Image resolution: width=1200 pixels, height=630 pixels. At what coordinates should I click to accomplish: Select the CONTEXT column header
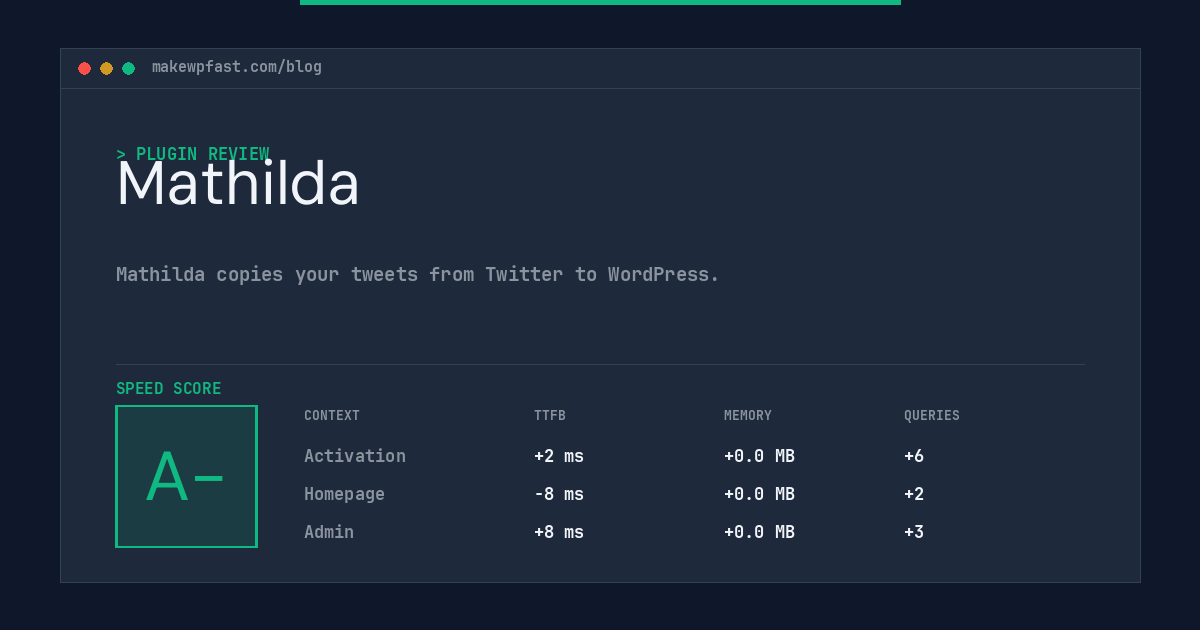[x=332, y=416]
